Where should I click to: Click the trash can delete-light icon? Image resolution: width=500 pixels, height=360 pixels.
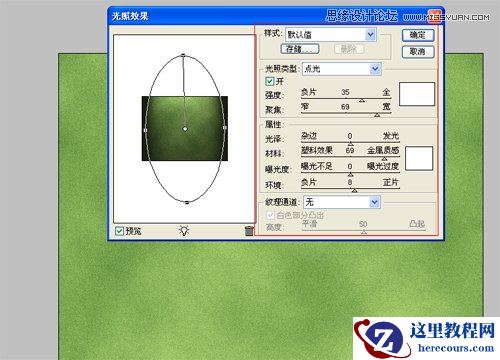(x=249, y=231)
